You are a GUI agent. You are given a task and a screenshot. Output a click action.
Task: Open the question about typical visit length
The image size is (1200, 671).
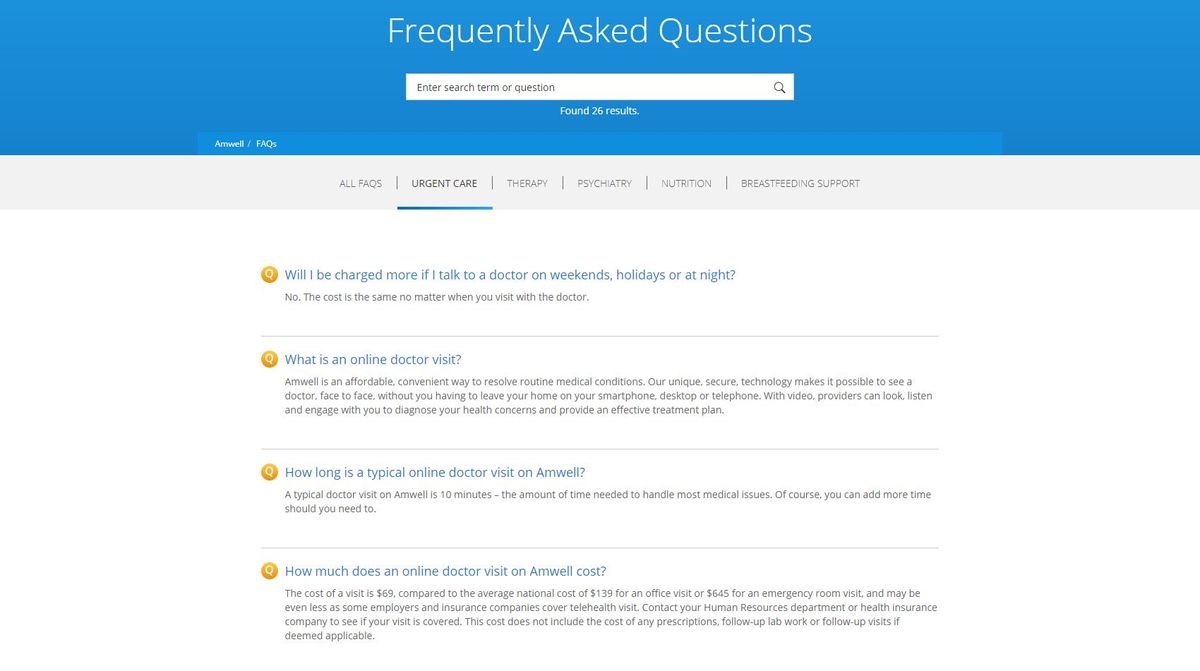(x=434, y=472)
